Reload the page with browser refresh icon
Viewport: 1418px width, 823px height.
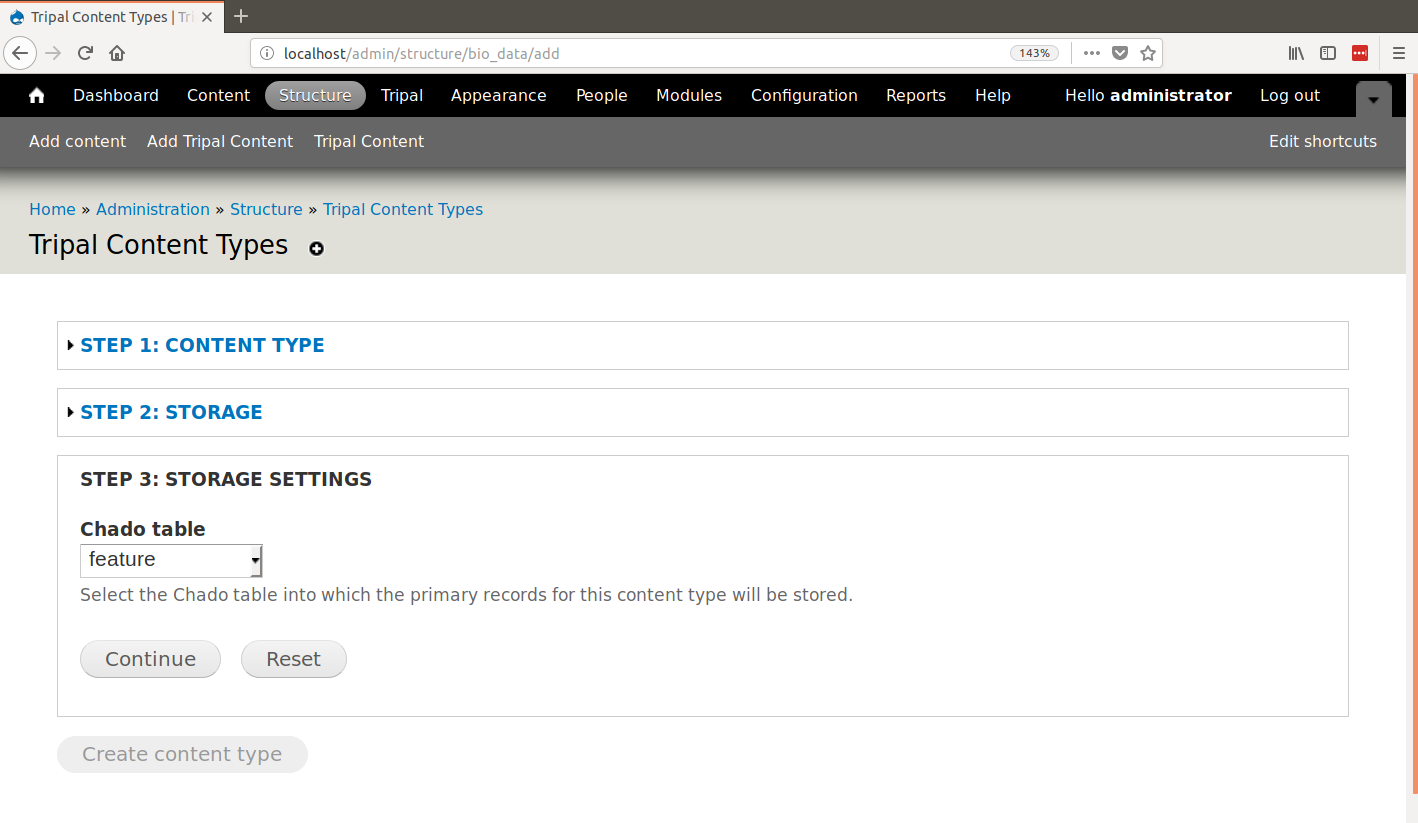[x=86, y=53]
